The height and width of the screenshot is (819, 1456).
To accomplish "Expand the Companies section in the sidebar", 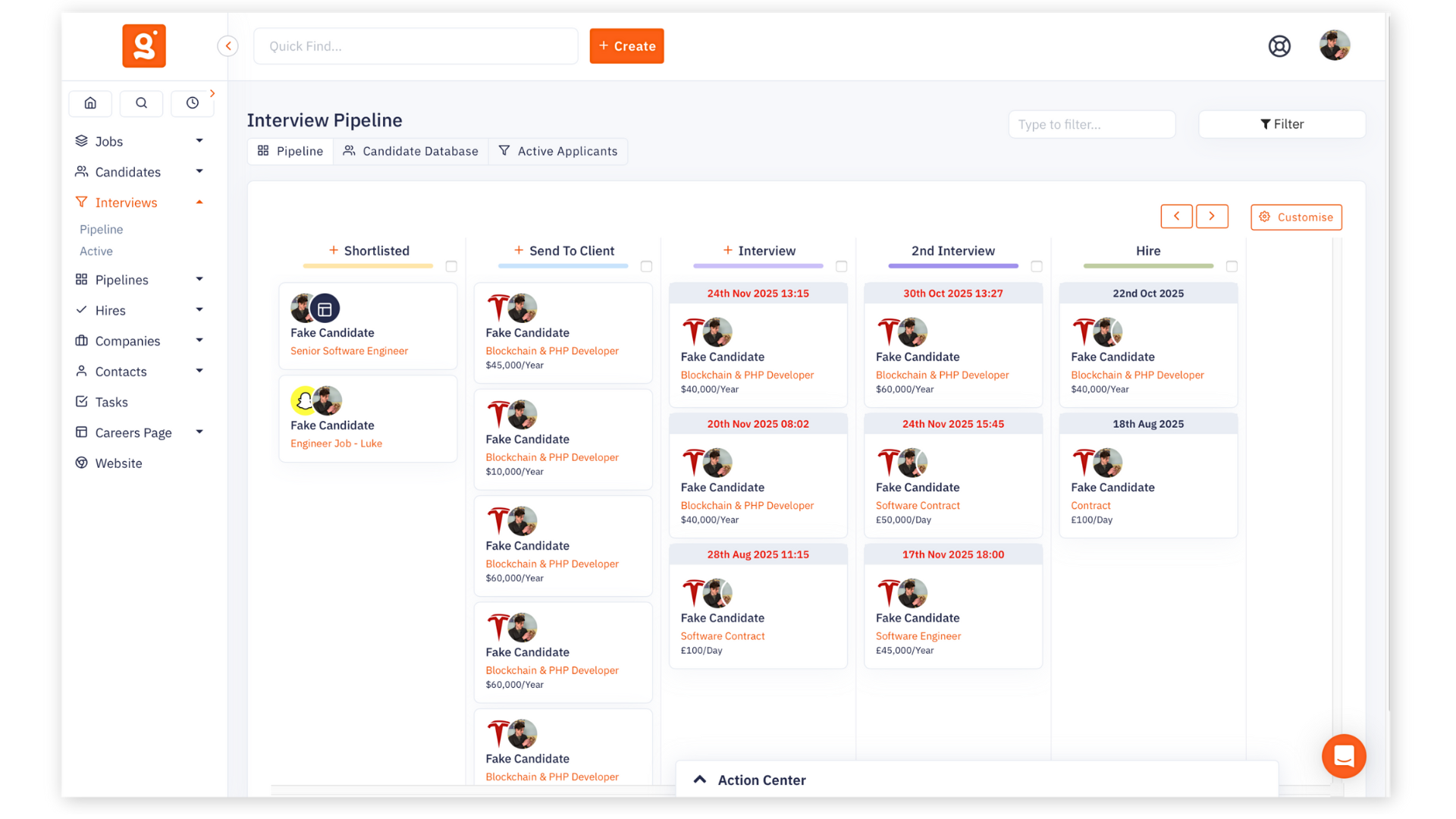I will (199, 340).
